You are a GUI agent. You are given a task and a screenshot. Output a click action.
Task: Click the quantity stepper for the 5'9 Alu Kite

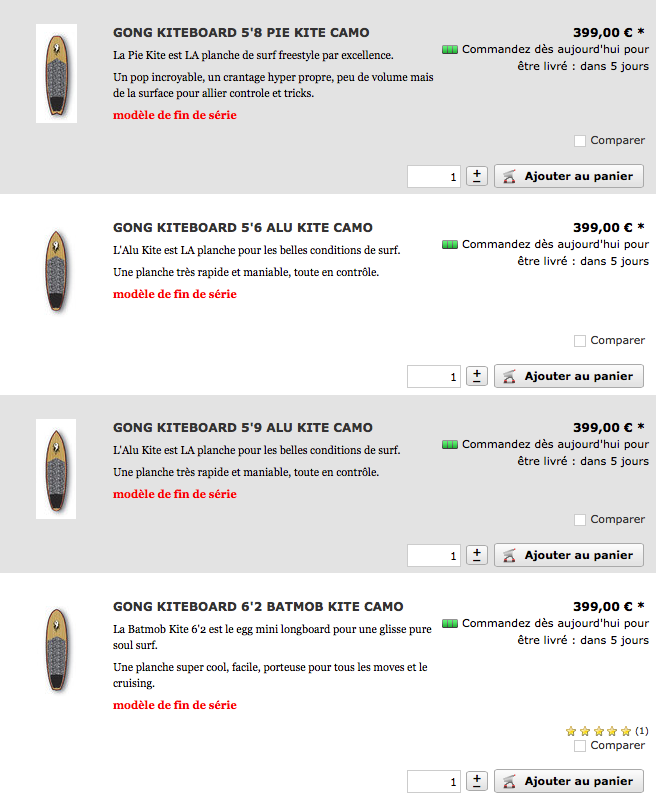point(477,555)
